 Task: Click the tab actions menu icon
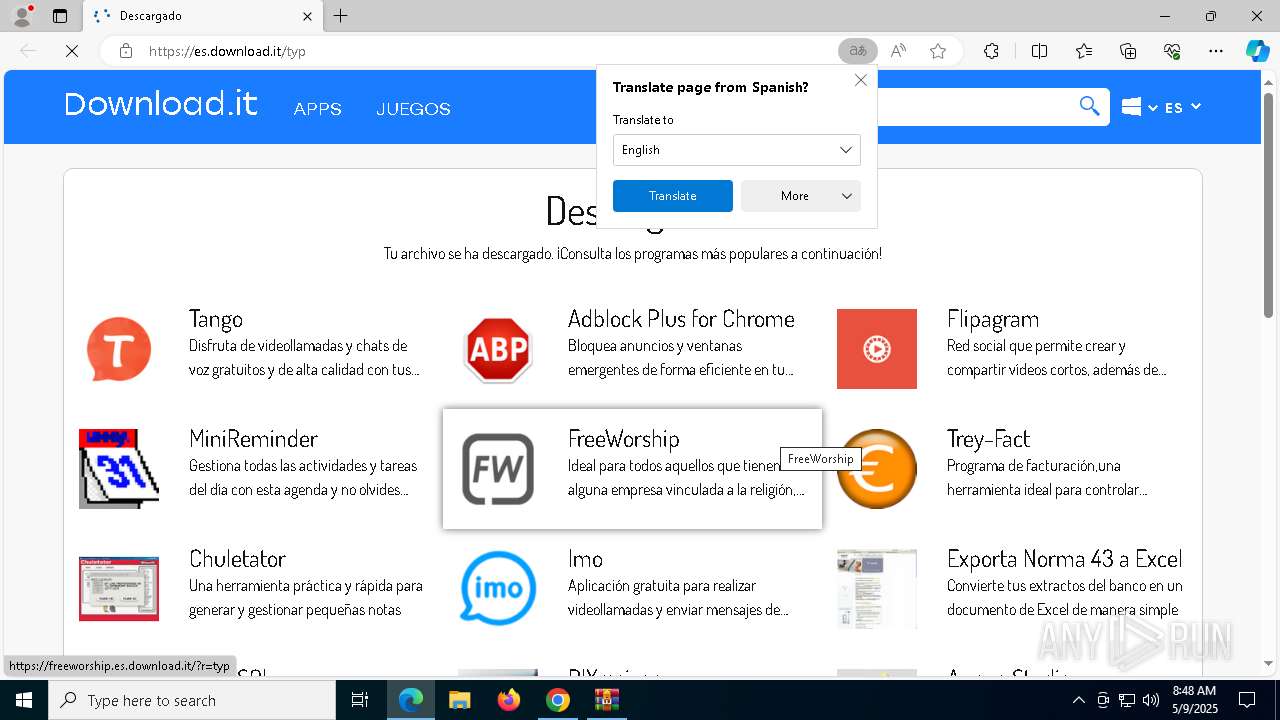tap(60, 16)
